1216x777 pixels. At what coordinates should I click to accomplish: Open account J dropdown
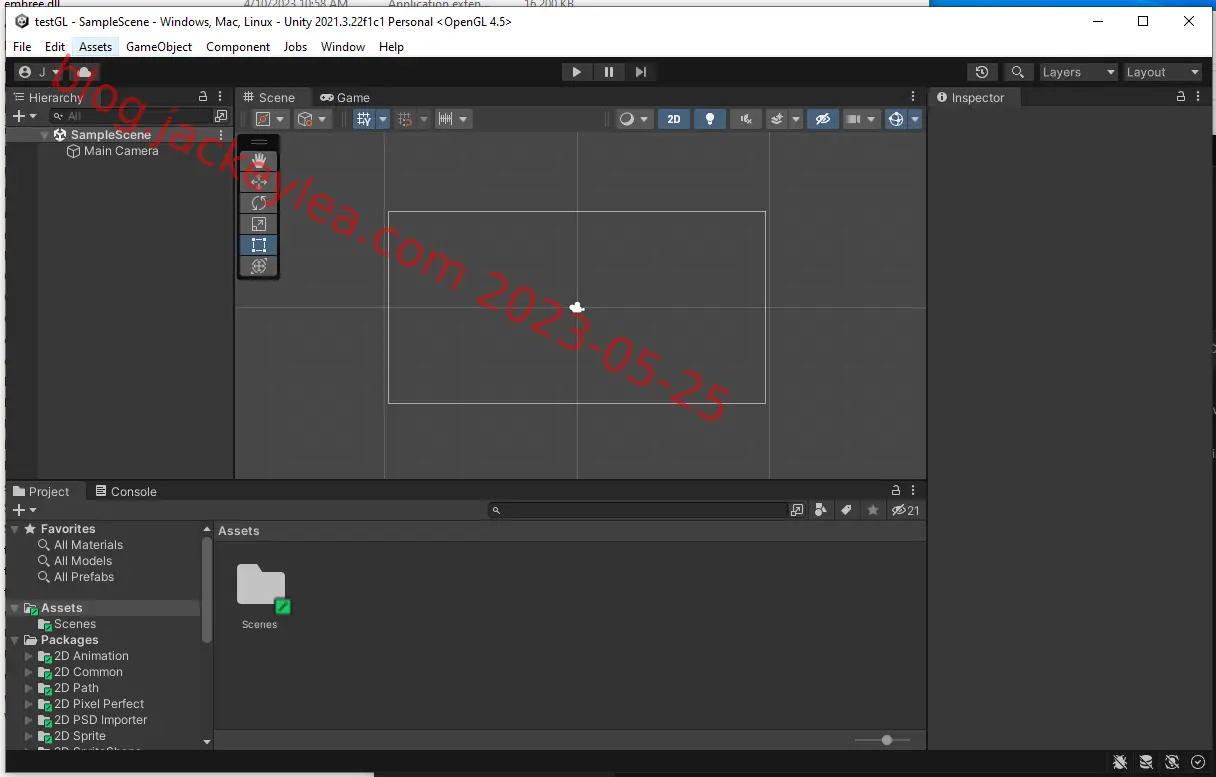coord(39,72)
